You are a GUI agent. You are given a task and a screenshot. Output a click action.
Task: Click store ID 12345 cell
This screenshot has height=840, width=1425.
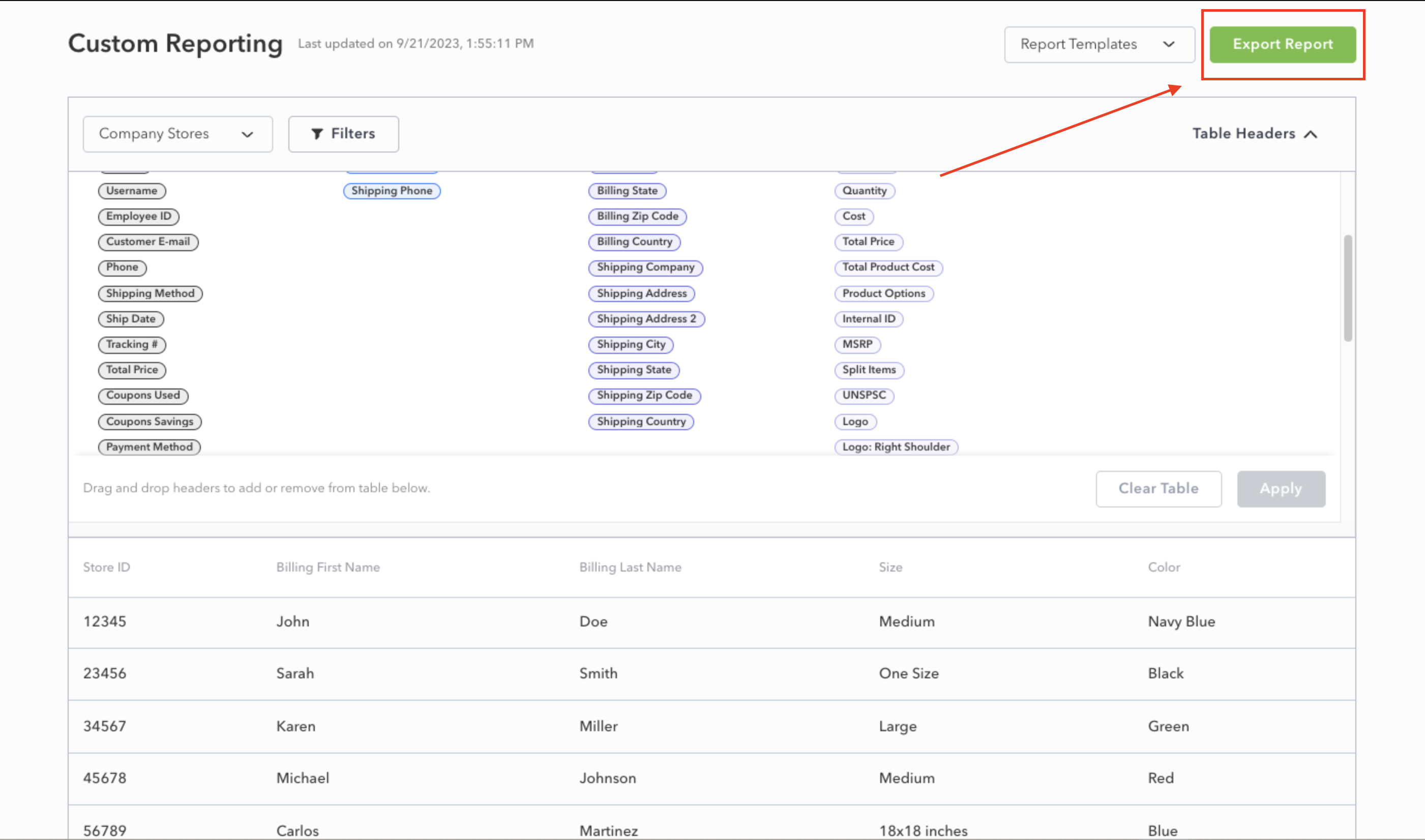coord(105,621)
